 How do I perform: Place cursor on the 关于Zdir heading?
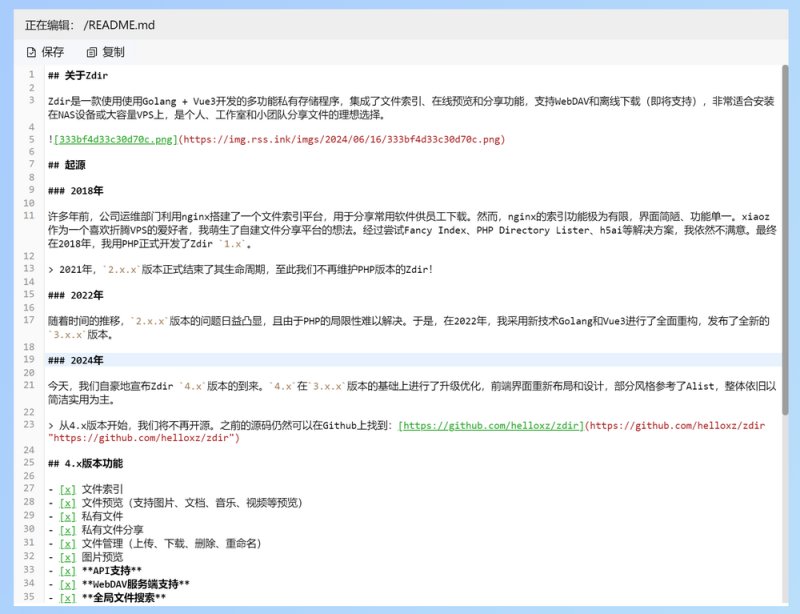tap(78, 76)
